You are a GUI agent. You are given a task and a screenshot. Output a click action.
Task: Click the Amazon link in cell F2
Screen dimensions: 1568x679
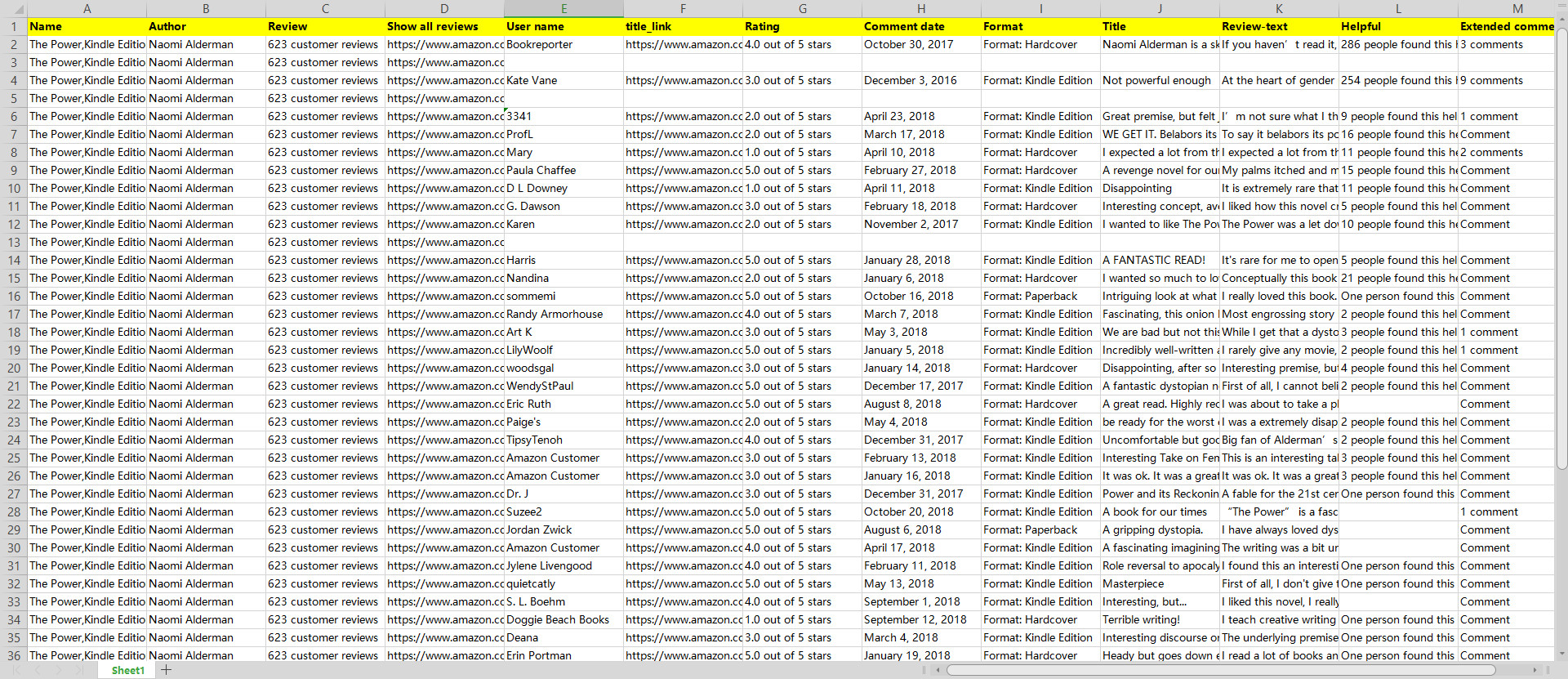tap(683, 44)
